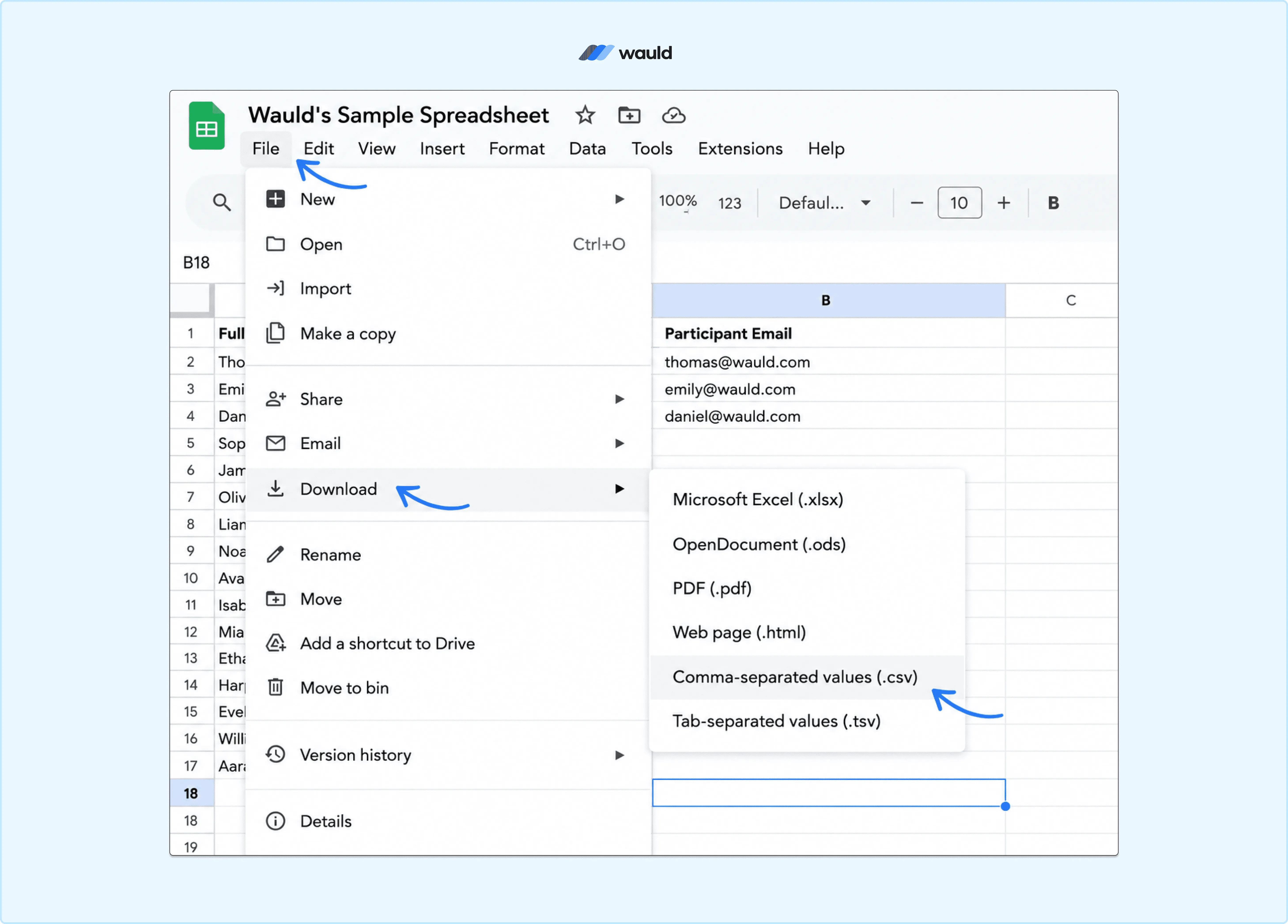
Task: Click Make a copy menu entry
Action: [448, 333]
